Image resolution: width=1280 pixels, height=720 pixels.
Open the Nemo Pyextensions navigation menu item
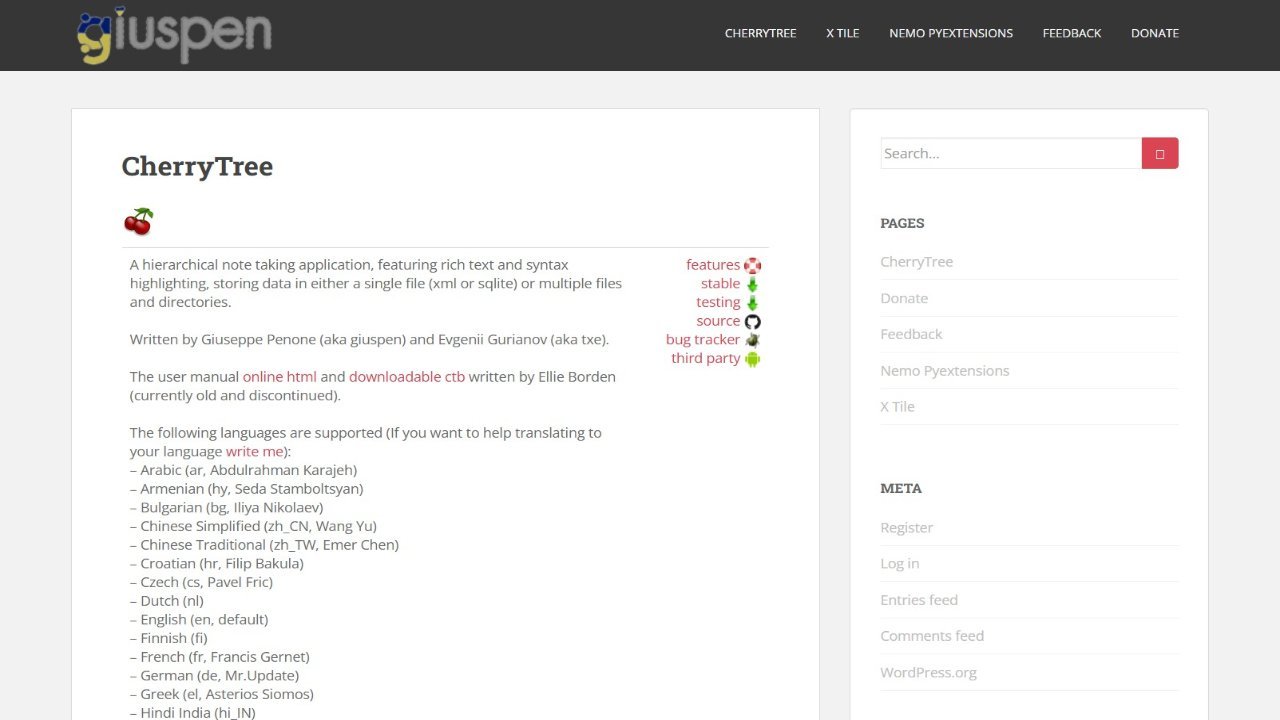click(951, 33)
